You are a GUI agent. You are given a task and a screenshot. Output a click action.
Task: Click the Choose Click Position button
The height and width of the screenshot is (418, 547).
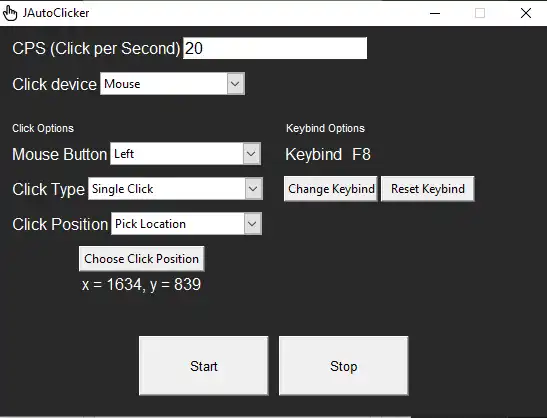tap(142, 259)
